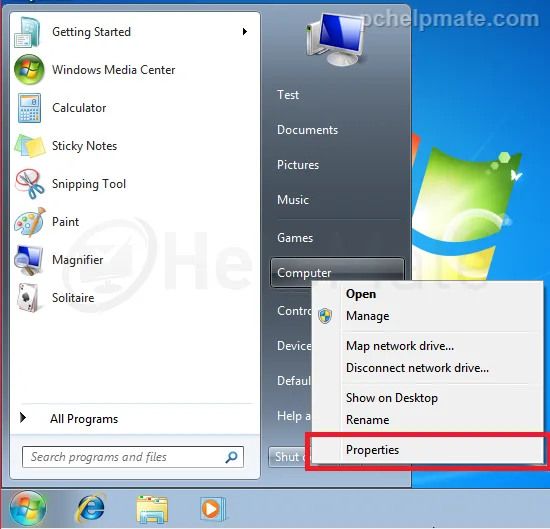Open the Documents link
Image resolution: width=550 pixels, height=529 pixels.
pos(307,130)
